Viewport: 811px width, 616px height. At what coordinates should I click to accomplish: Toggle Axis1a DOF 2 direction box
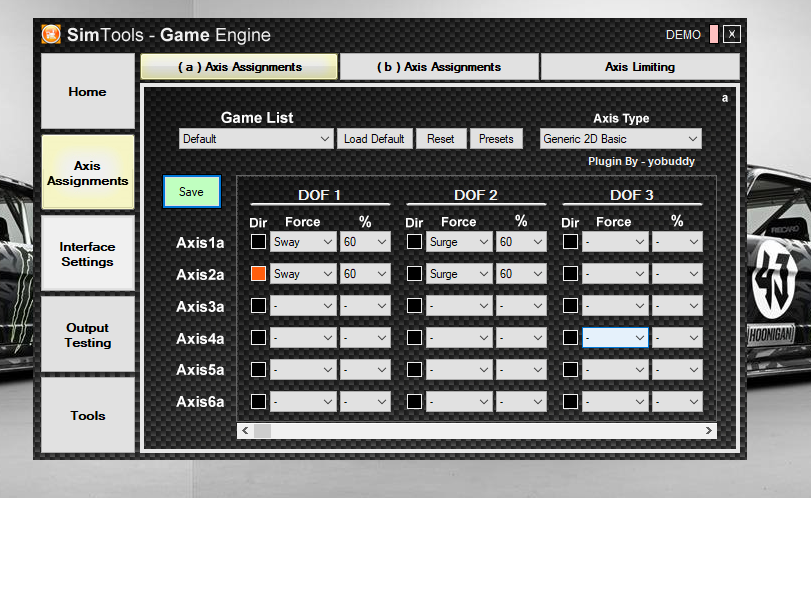coord(414,242)
